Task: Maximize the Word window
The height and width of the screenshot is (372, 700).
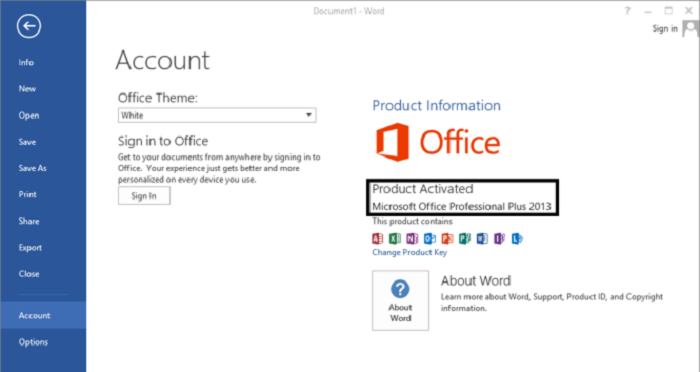Action: coord(668,11)
